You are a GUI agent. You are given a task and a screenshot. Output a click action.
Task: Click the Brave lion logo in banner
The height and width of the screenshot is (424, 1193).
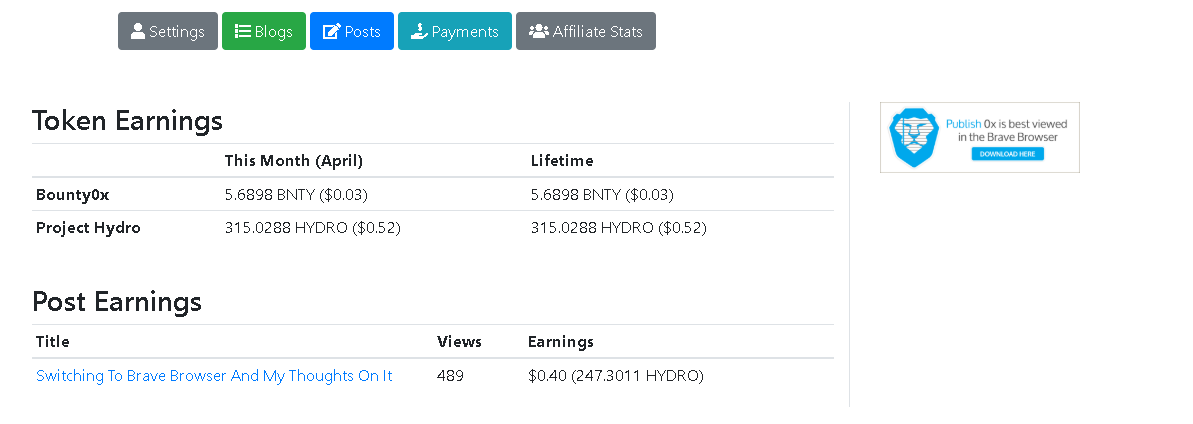tap(914, 137)
